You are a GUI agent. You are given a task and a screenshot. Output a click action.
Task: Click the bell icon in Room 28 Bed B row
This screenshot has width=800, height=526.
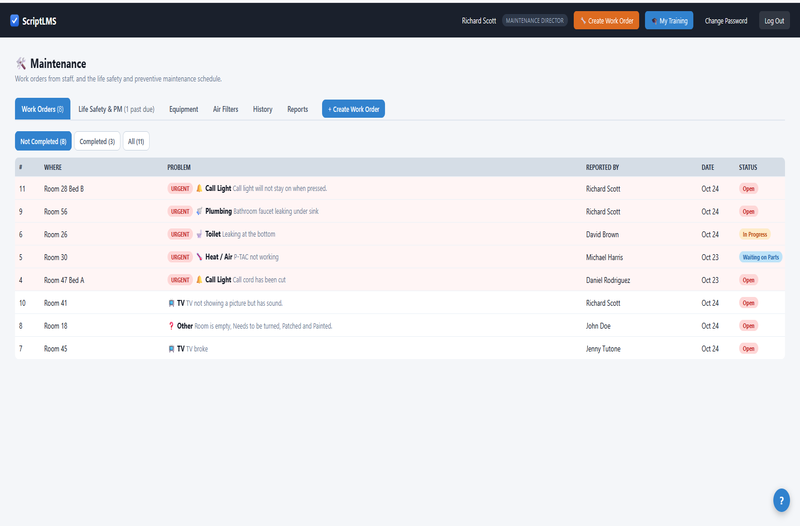[x=199, y=188]
